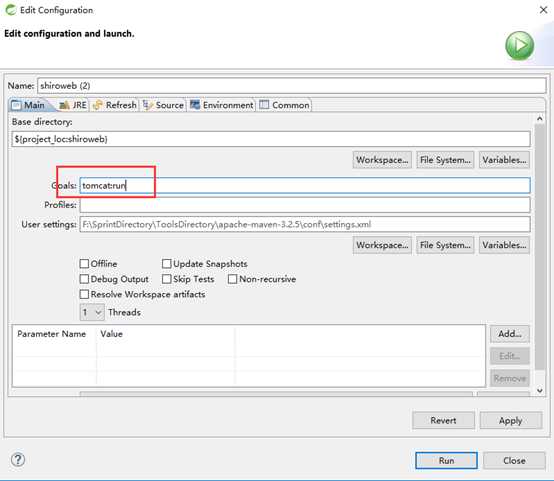
Task: Focus the Goals input field
Action: (305, 186)
